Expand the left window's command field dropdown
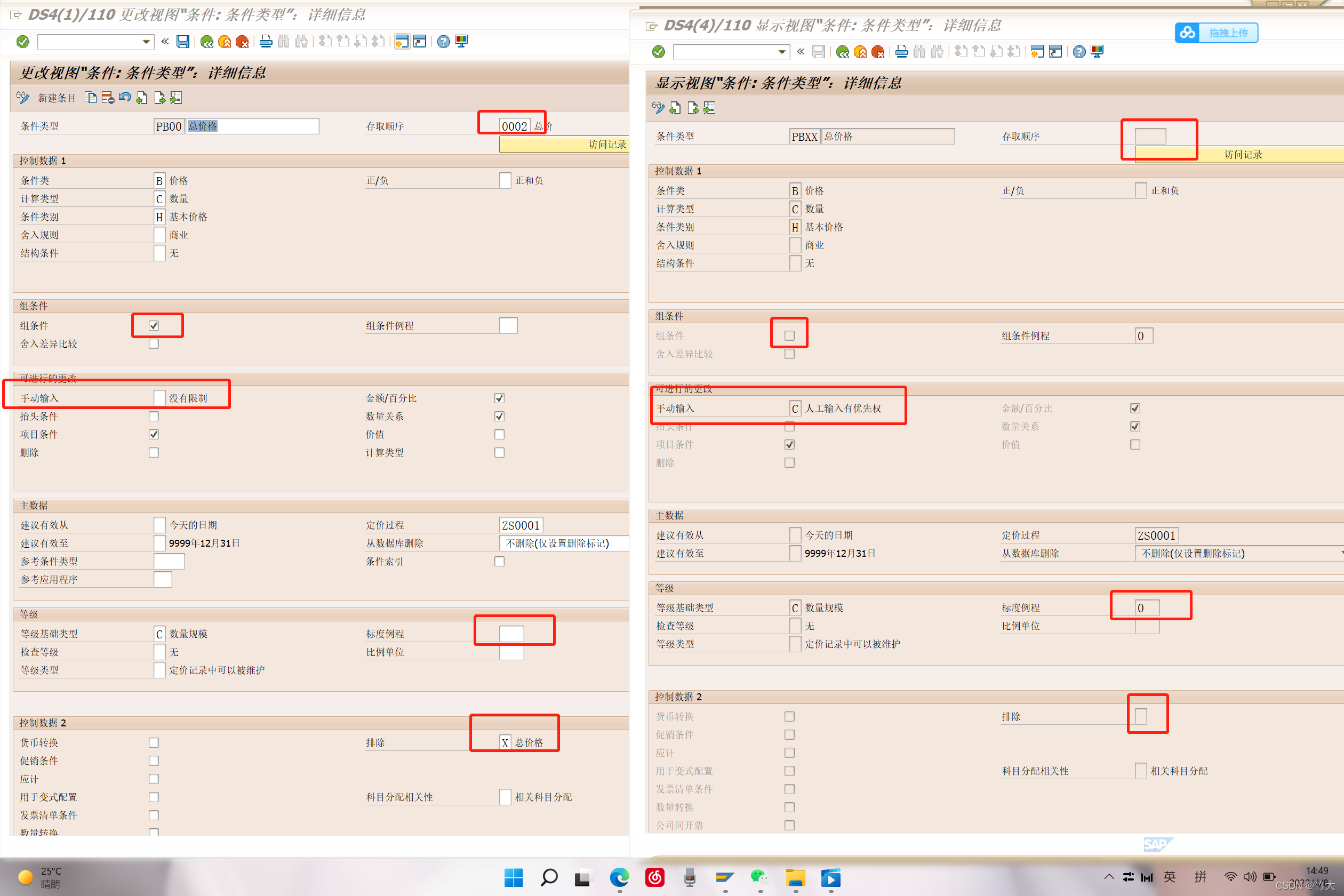Image resolution: width=1344 pixels, height=896 pixels. pyautogui.click(x=146, y=42)
